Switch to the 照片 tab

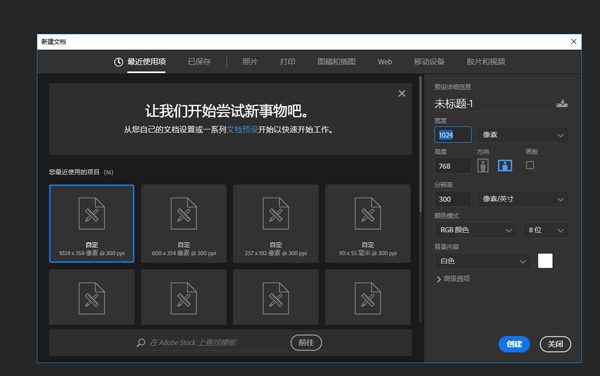[x=250, y=62]
